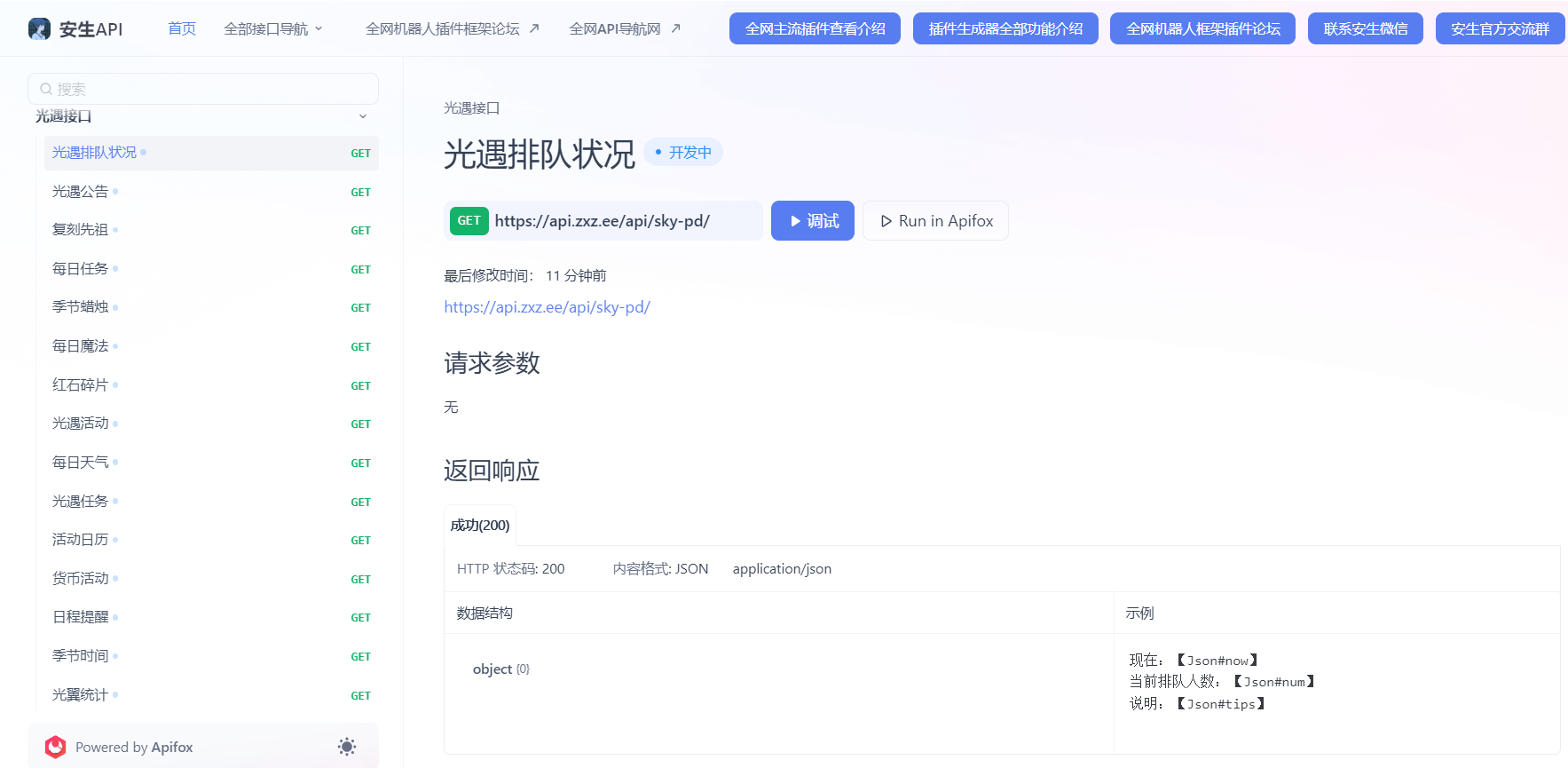The height and width of the screenshot is (768, 1568).
Task: Select 光遇排队状况 in sidebar
Action: [x=211, y=153]
